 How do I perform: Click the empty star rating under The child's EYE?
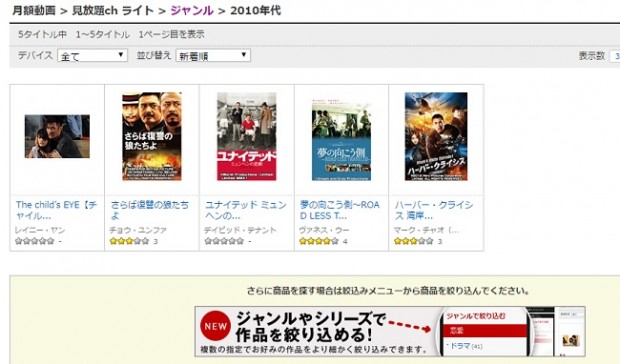click(34, 241)
